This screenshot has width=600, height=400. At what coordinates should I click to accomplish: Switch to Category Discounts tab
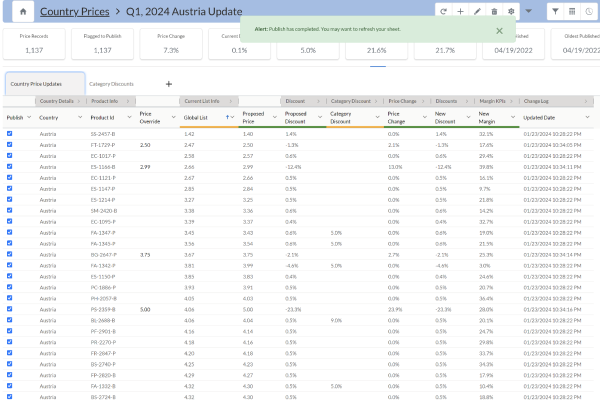(x=111, y=84)
